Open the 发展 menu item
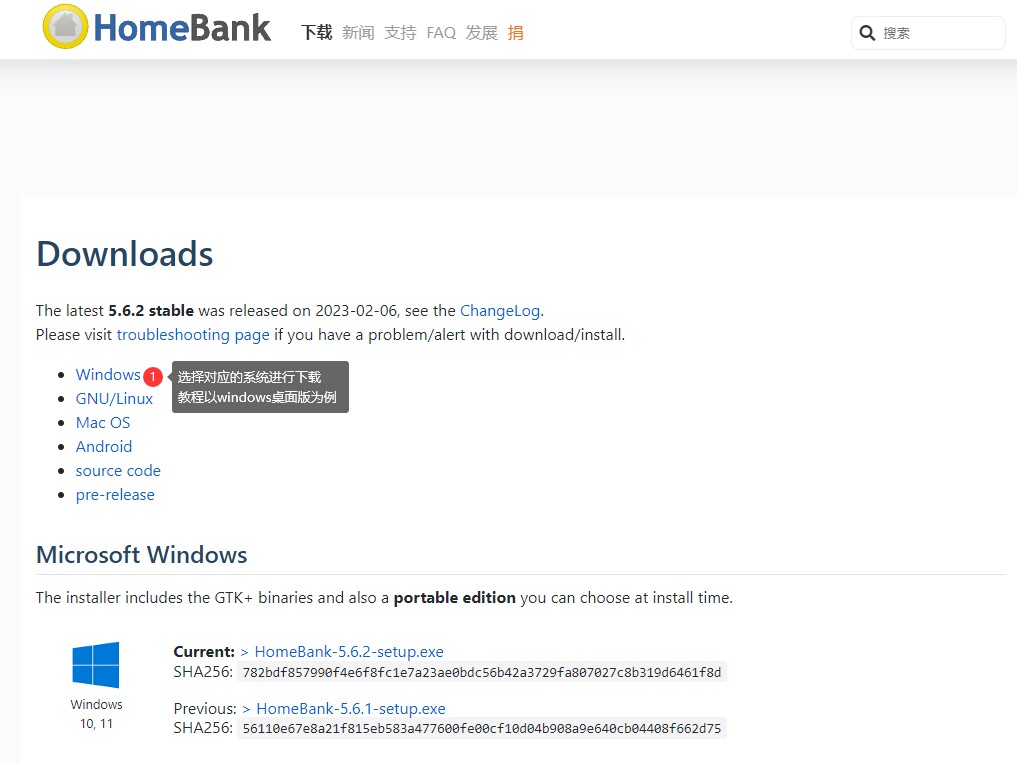 (481, 32)
